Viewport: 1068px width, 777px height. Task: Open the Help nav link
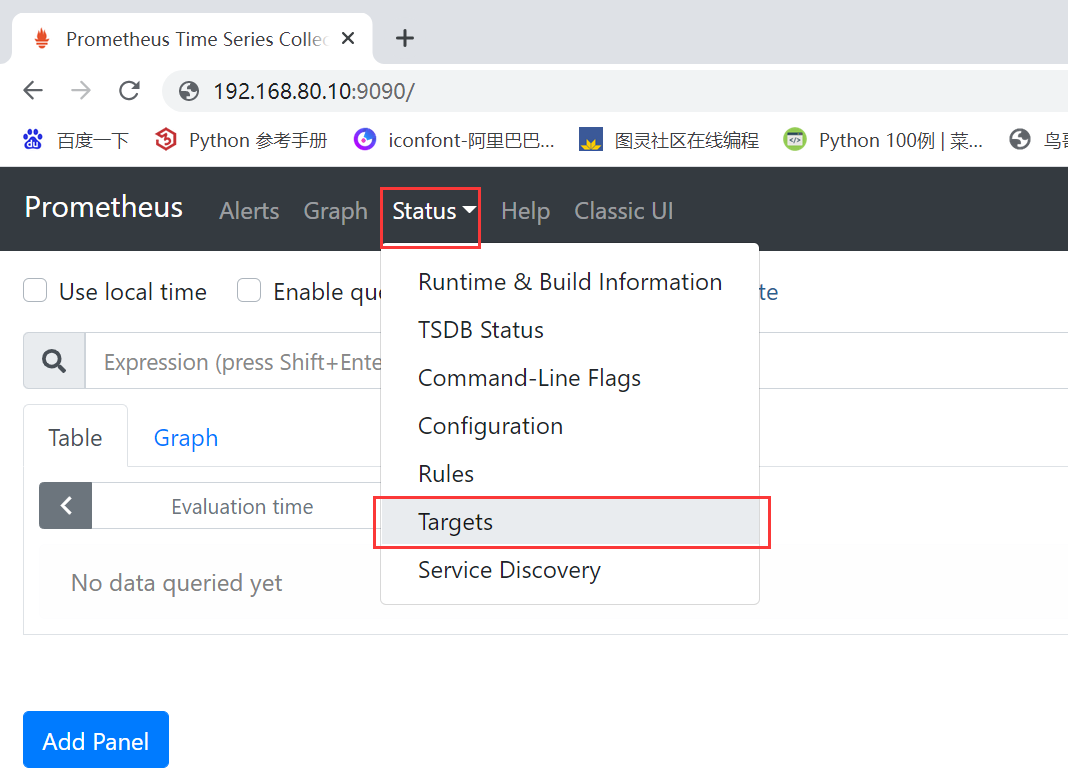525,211
